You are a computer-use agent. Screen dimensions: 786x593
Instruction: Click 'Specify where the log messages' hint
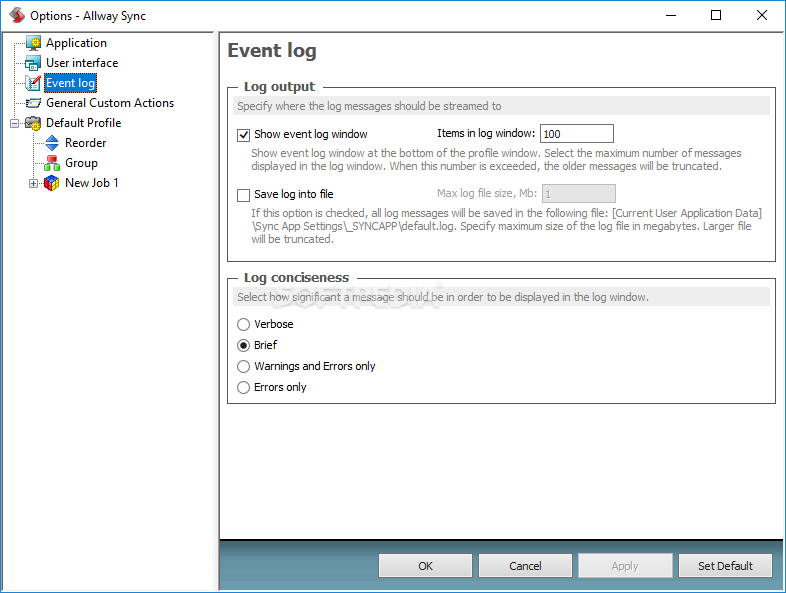tap(369, 106)
